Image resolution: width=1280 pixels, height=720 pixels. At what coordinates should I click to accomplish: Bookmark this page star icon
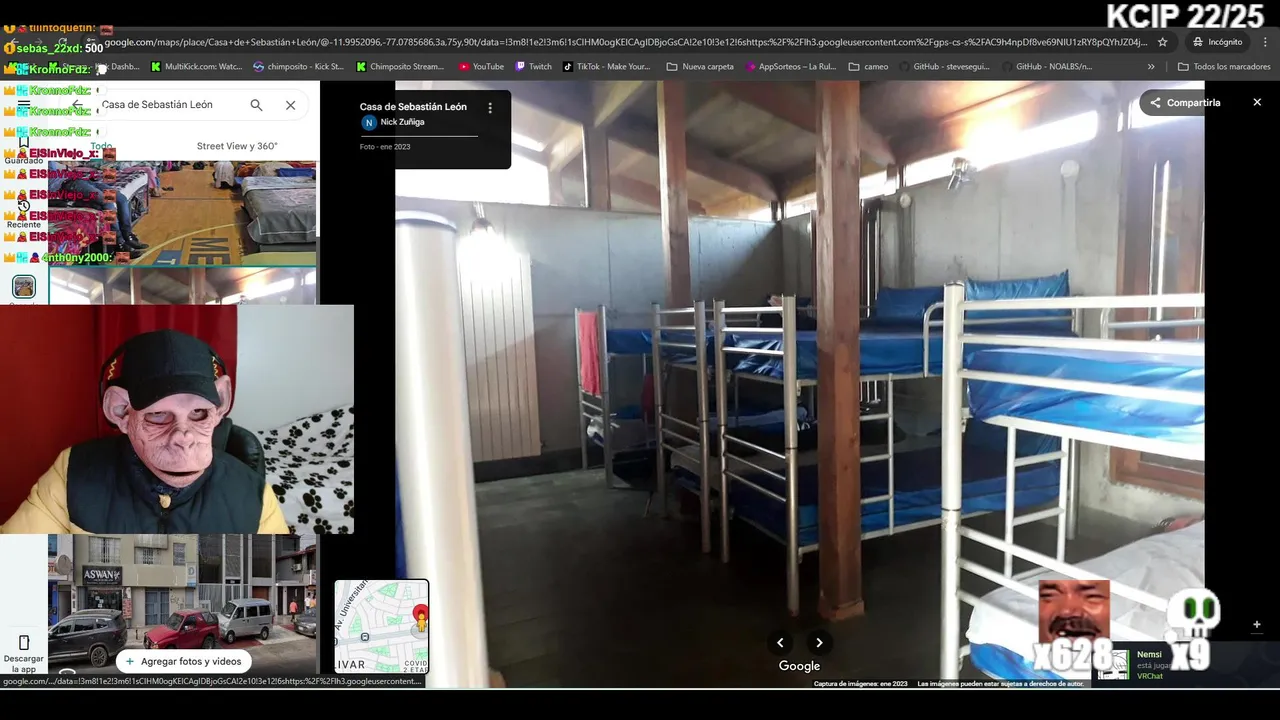[1162, 42]
